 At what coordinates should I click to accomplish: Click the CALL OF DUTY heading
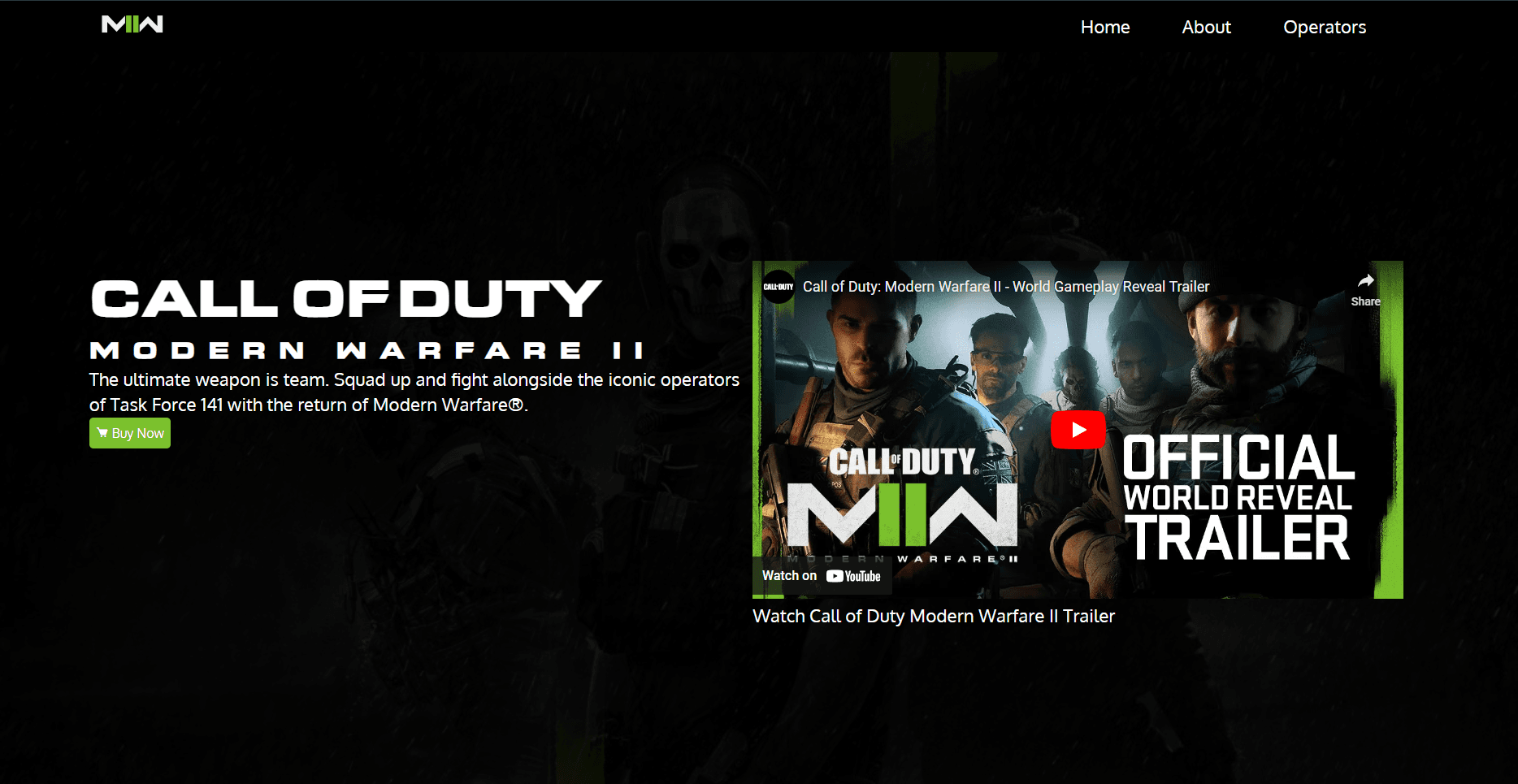pyautogui.click(x=346, y=298)
